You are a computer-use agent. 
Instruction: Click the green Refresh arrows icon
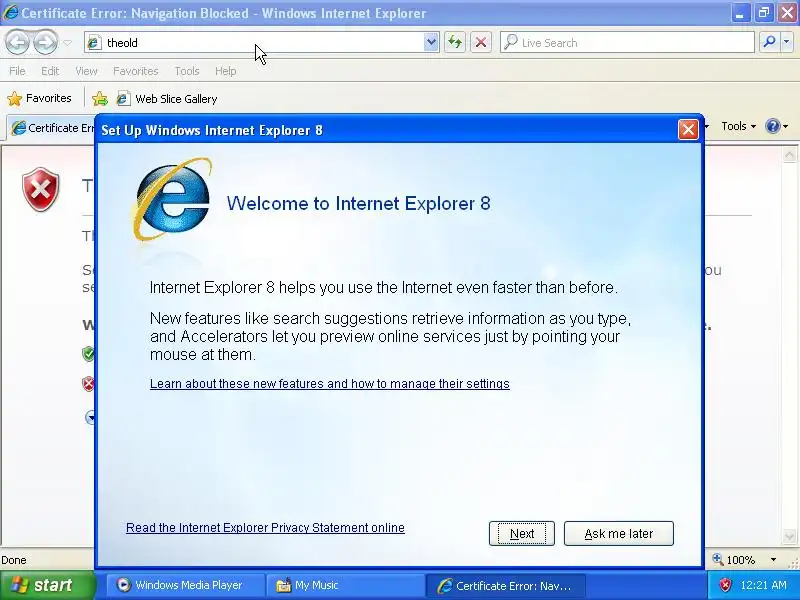pyautogui.click(x=455, y=42)
